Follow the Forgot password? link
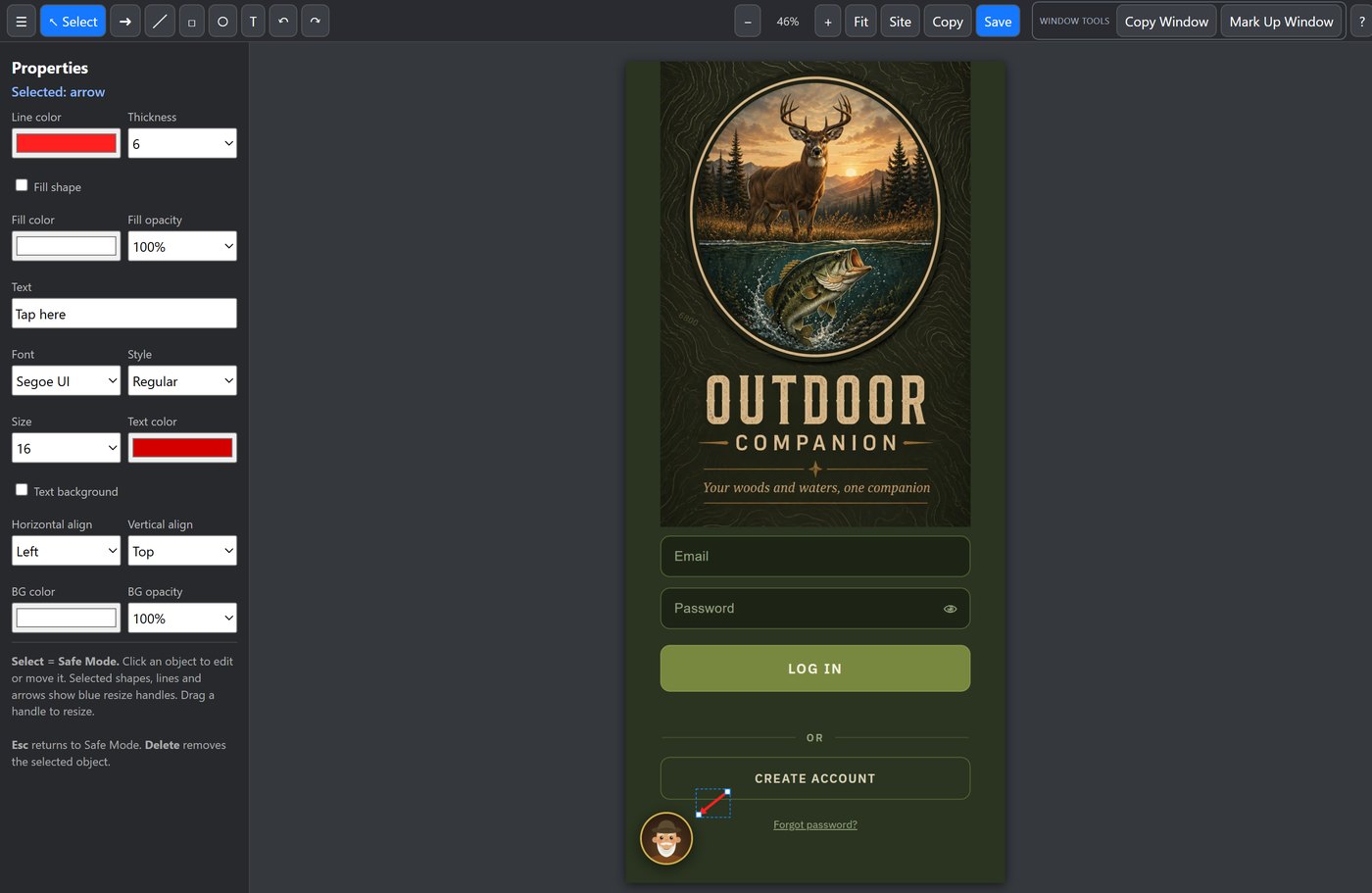 (815, 824)
